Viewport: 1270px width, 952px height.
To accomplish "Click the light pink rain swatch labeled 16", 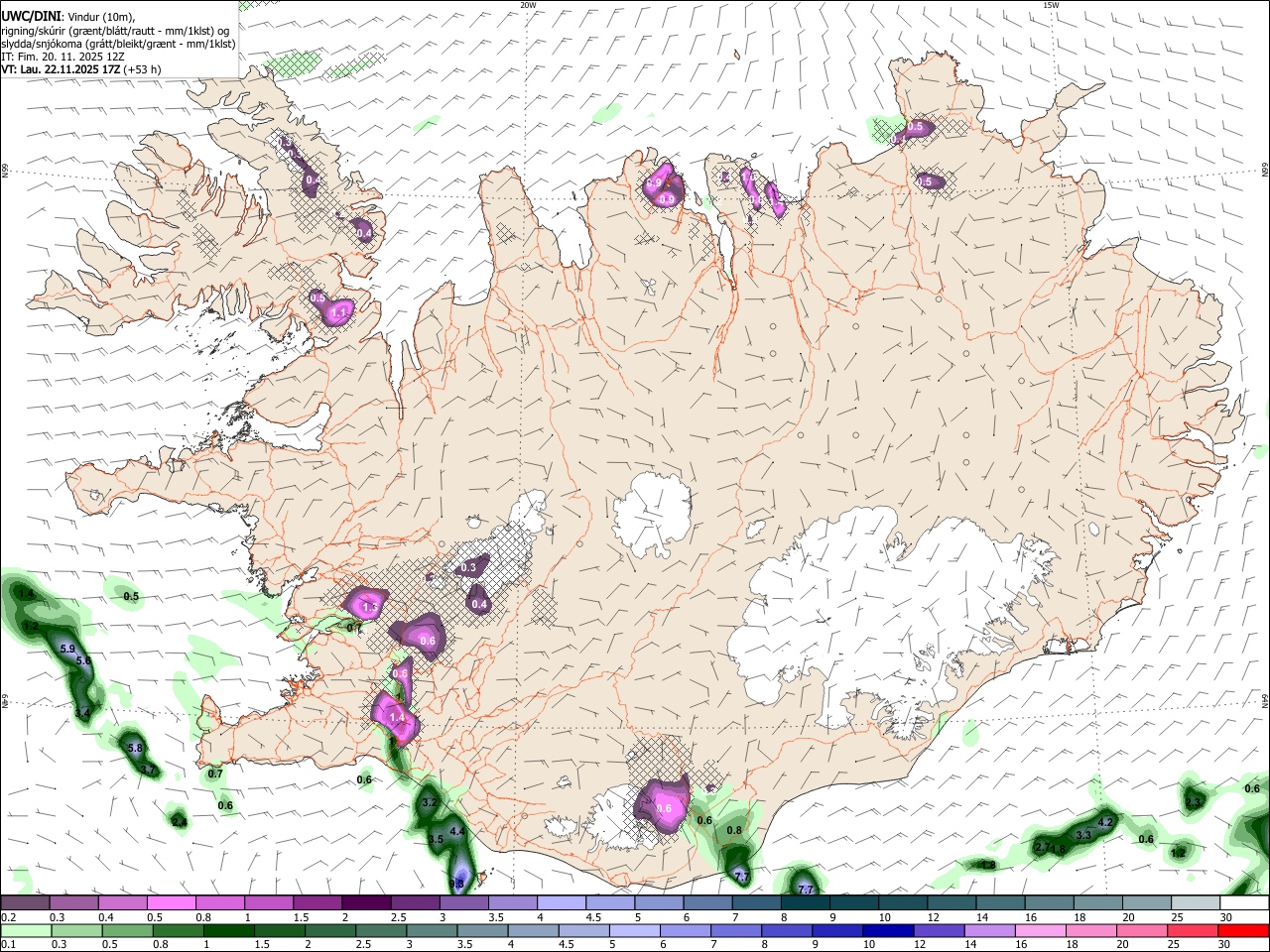I will (x=1040, y=930).
